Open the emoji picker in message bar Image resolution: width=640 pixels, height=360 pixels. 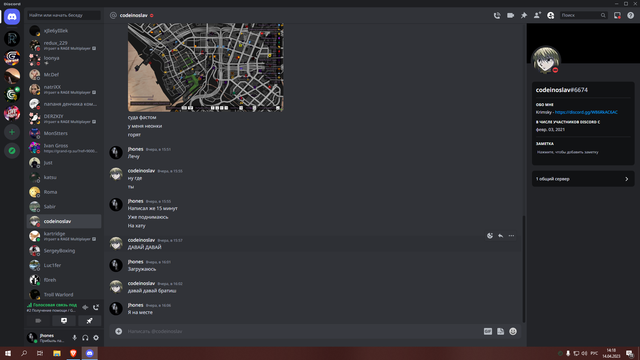pos(513,331)
